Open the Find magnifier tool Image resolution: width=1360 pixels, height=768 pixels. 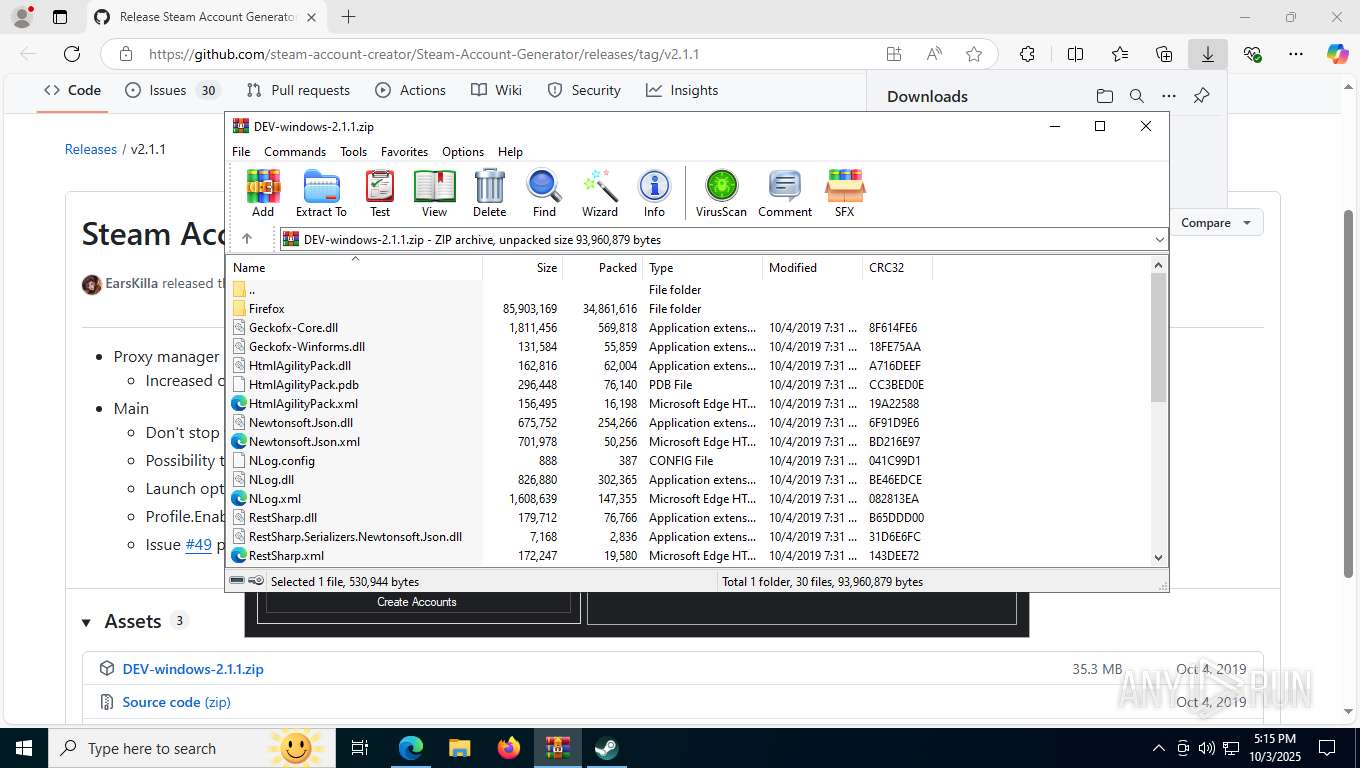(544, 193)
